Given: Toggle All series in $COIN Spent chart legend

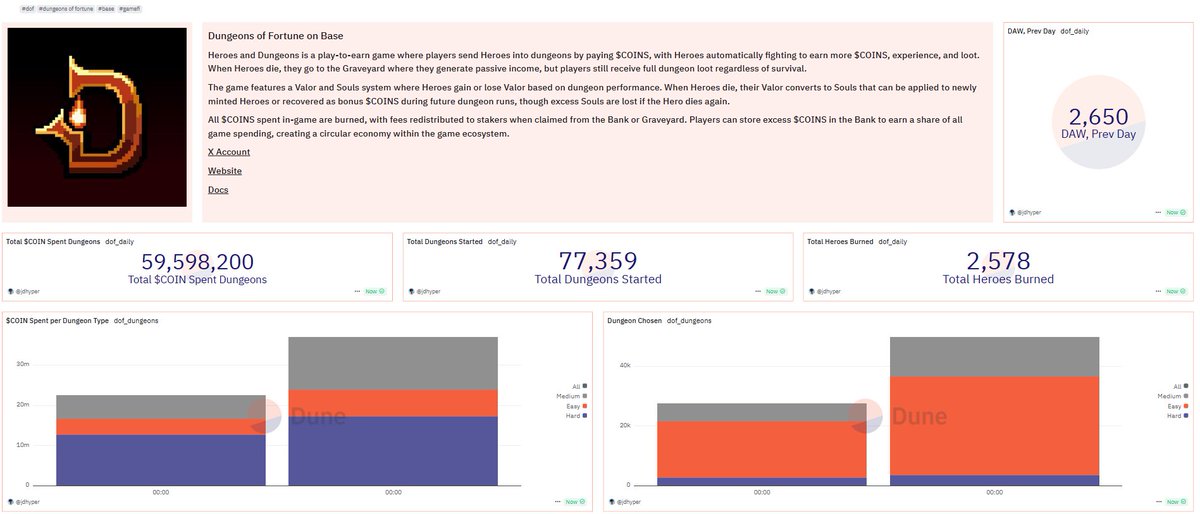Looking at the screenshot, I should (578, 385).
